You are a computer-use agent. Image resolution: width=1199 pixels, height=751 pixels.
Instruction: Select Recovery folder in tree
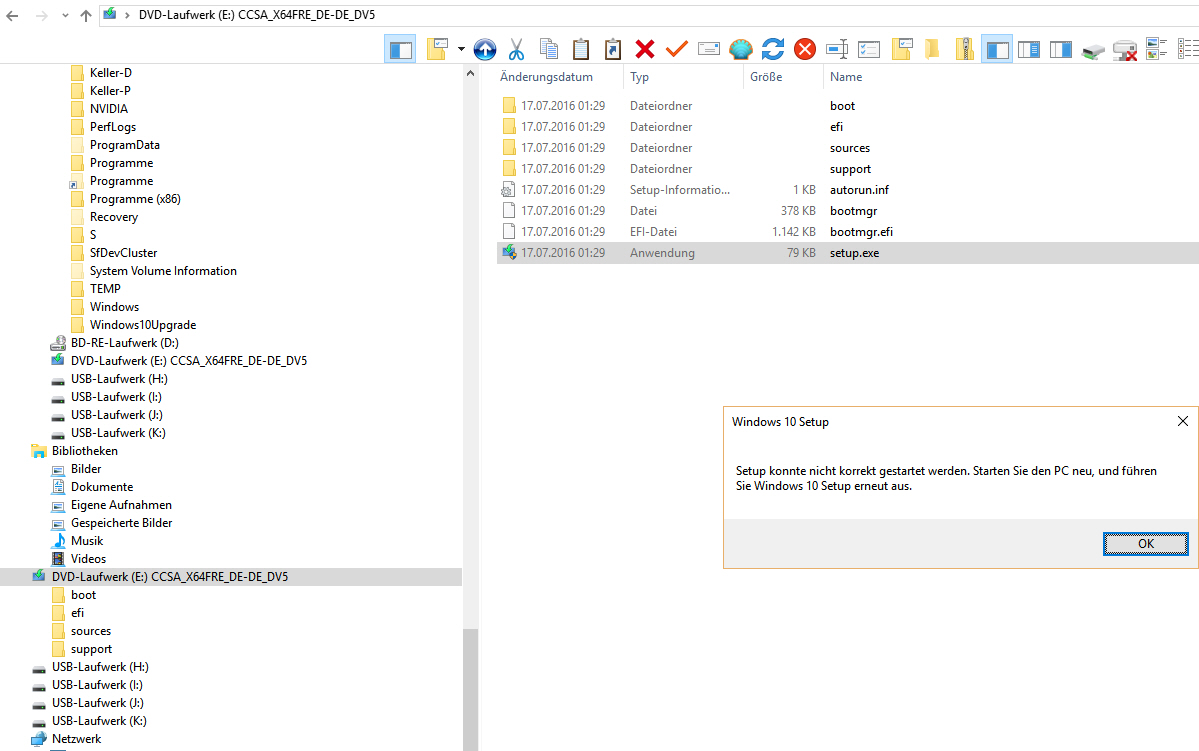point(113,217)
